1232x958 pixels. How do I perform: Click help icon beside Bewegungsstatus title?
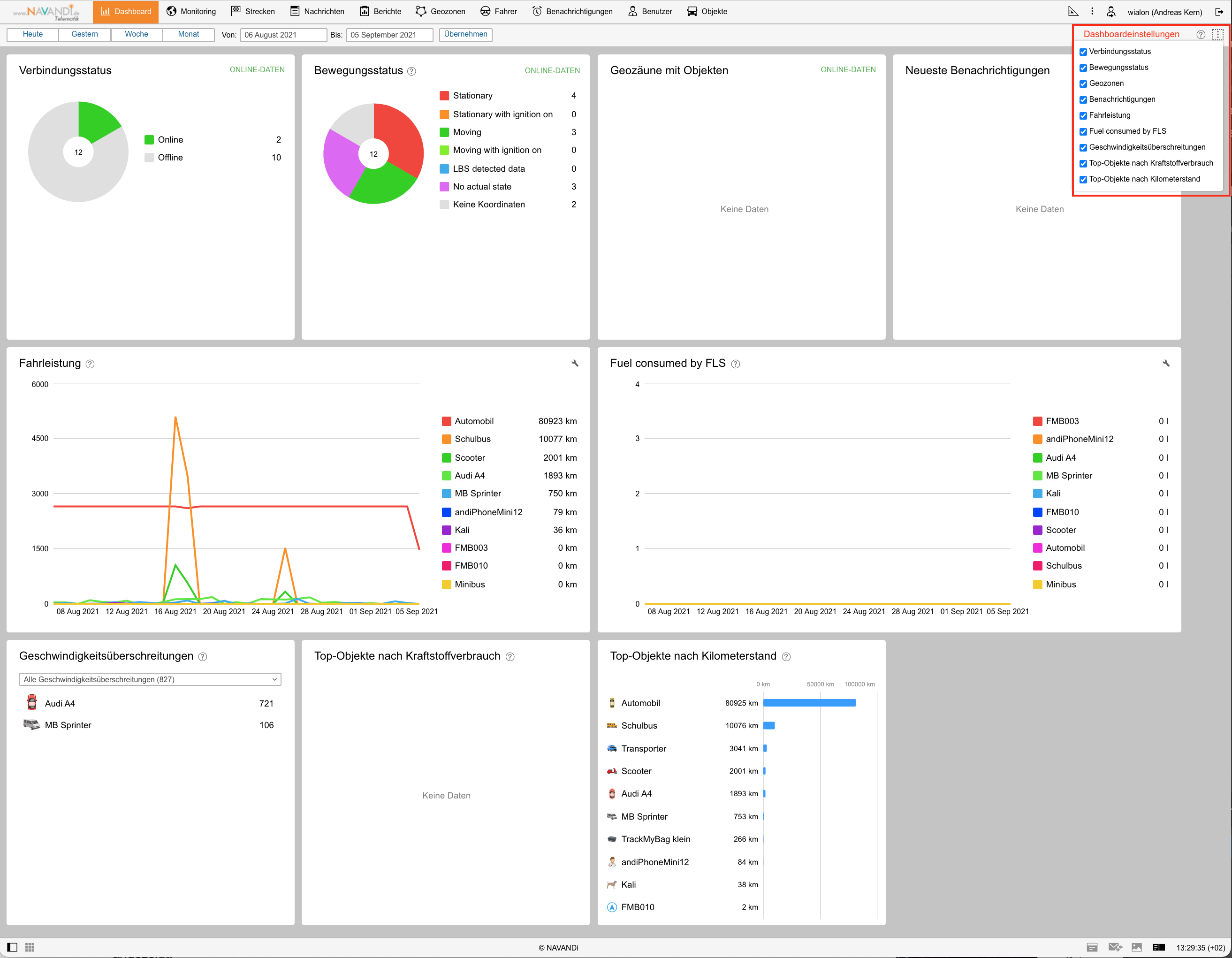411,71
